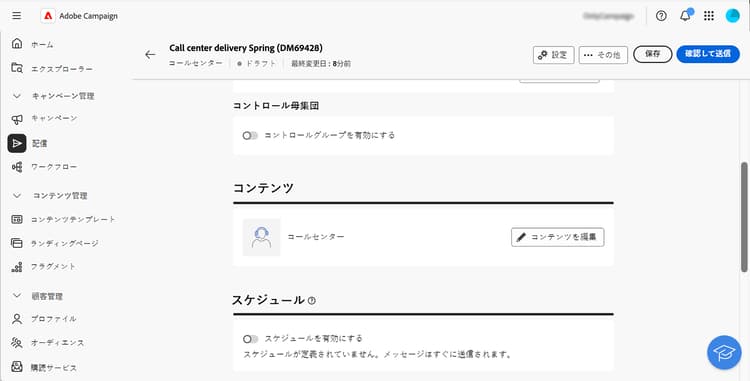The image size is (750, 381).
Task: Open the user profile avatar
Action: tap(732, 16)
